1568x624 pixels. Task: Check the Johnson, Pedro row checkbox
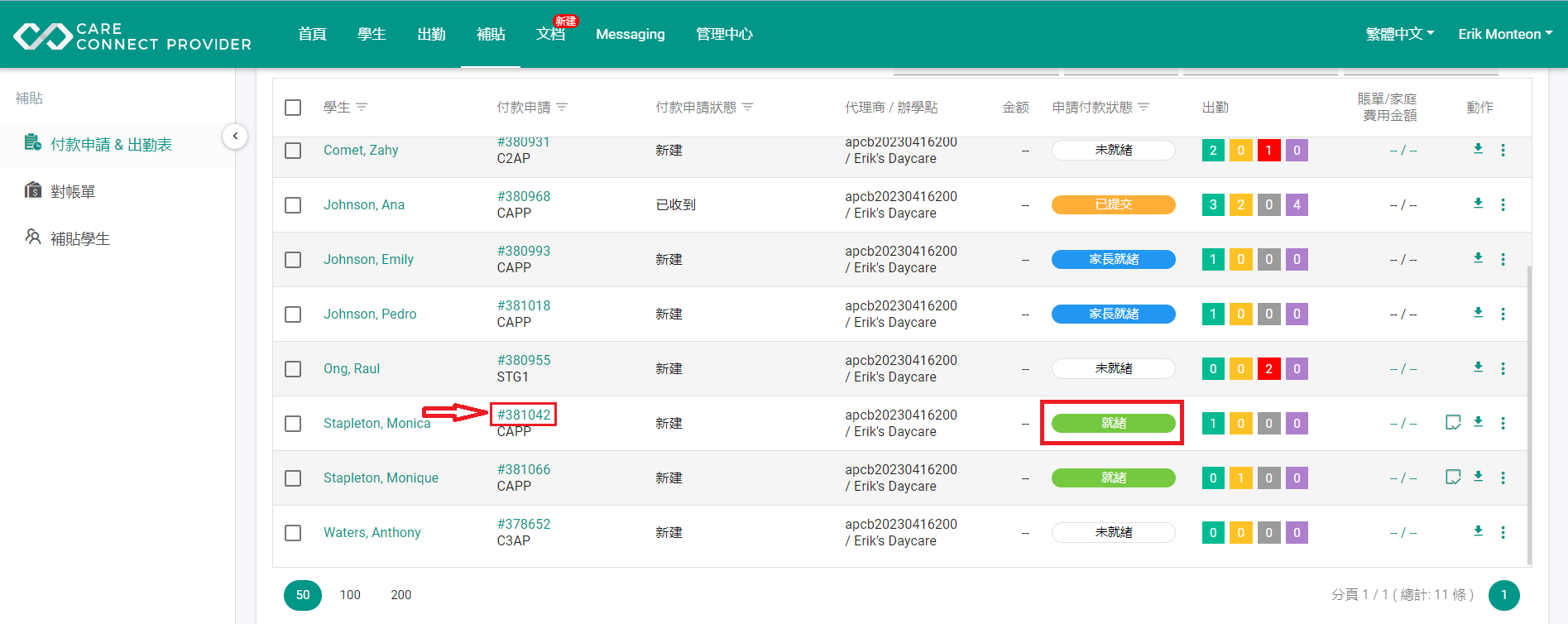click(293, 314)
